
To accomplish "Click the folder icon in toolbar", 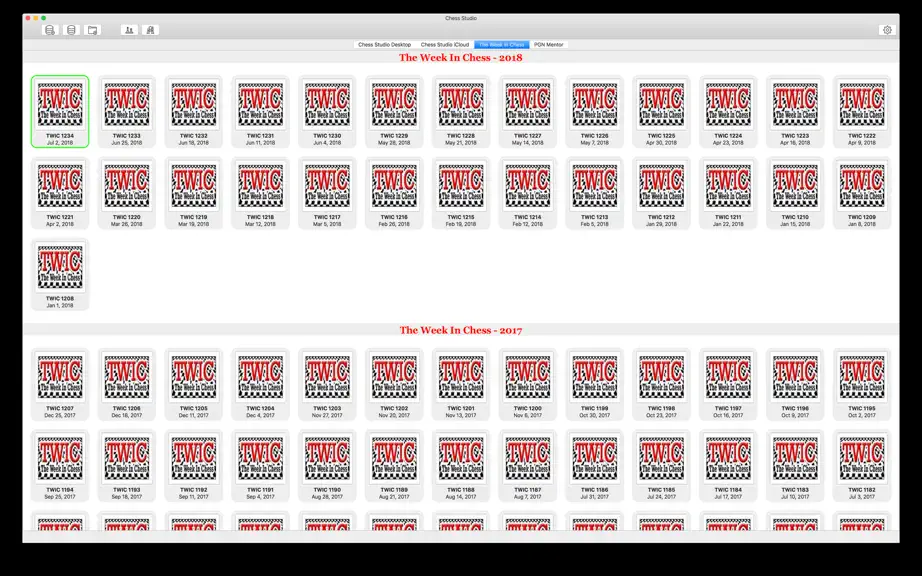I will click(92, 30).
